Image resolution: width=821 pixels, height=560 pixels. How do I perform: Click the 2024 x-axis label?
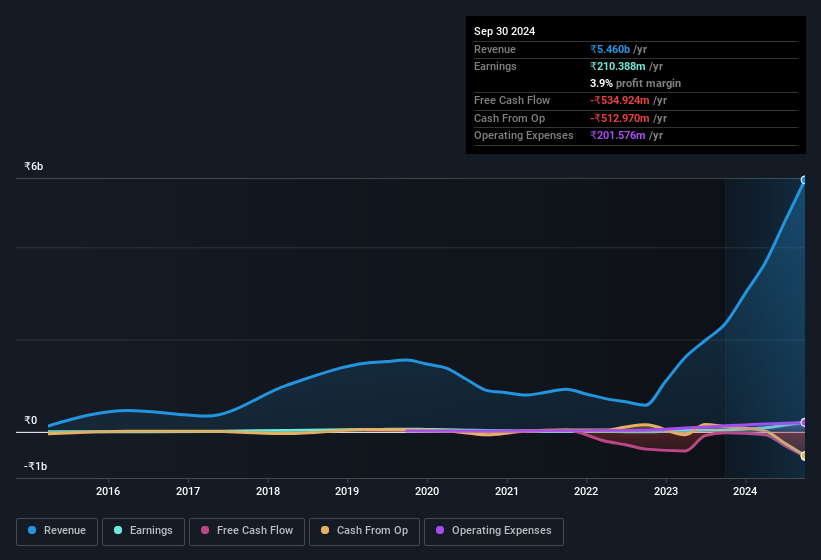click(x=745, y=491)
